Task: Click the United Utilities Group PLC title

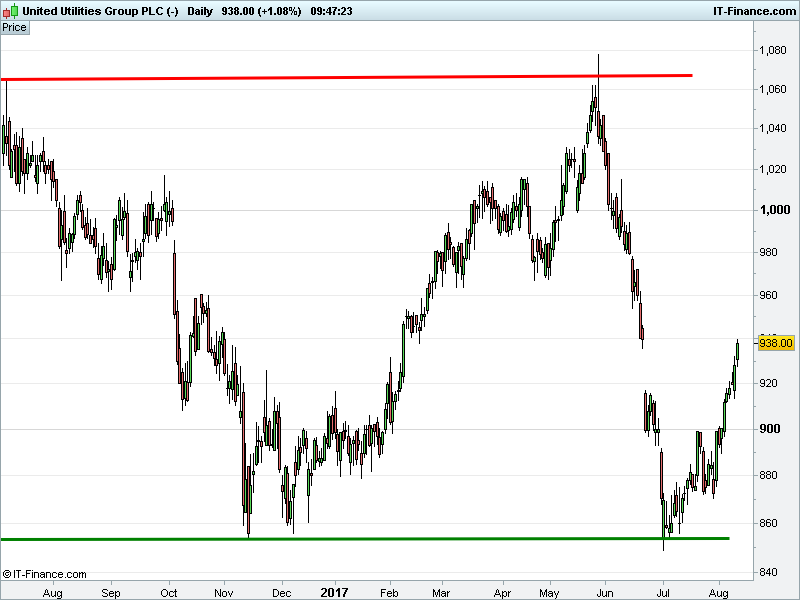Action: 100,11
